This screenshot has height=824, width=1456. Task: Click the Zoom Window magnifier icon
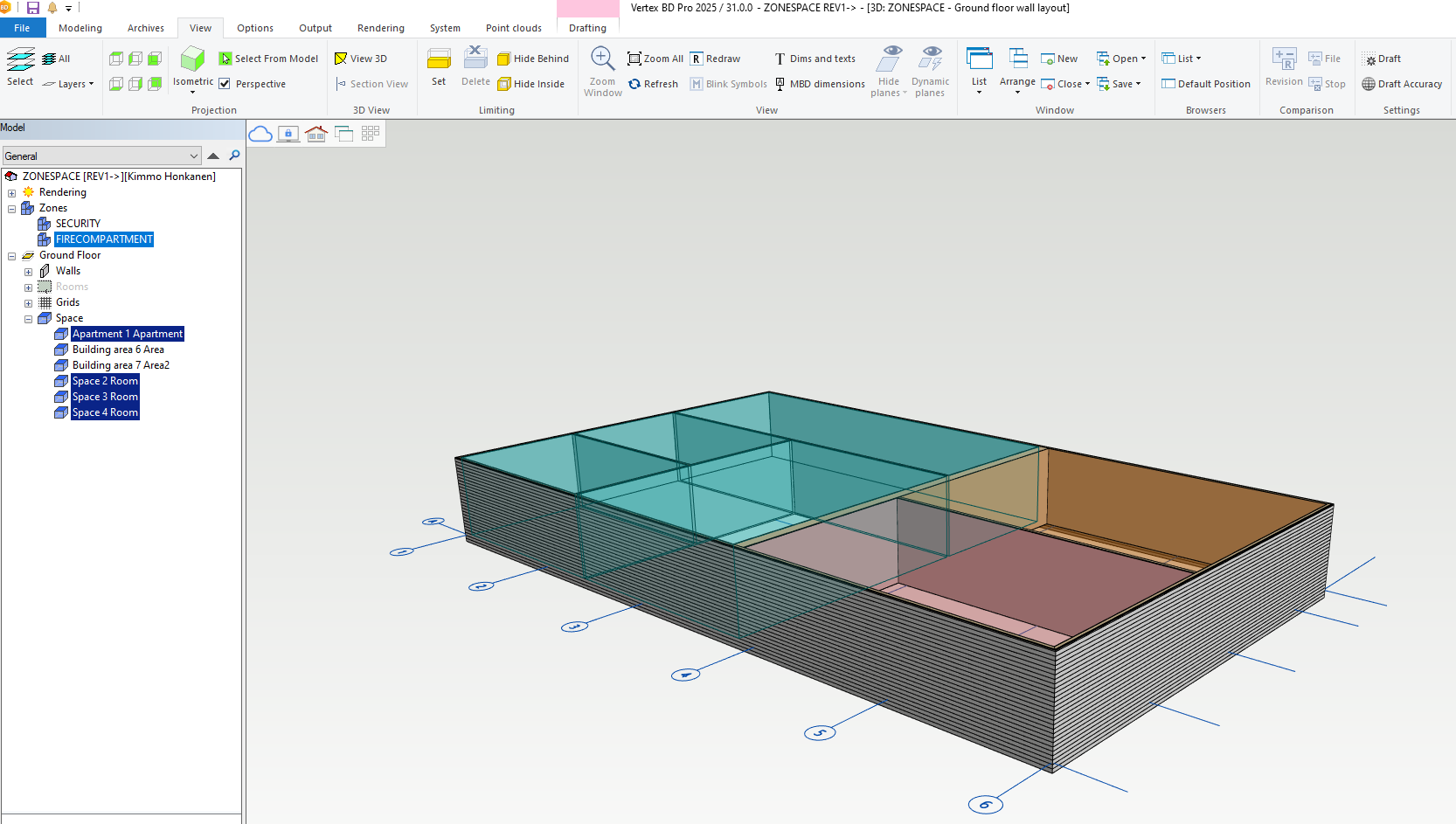[x=602, y=59]
